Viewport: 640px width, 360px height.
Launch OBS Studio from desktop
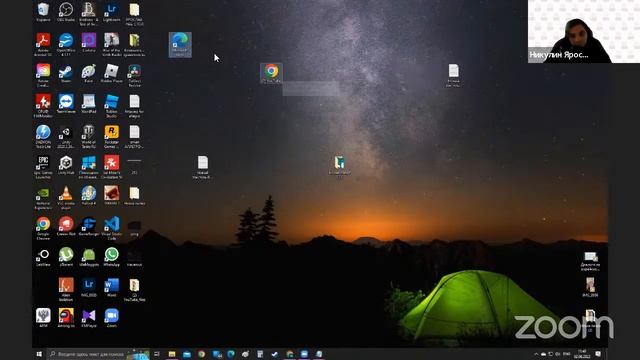(x=66, y=11)
